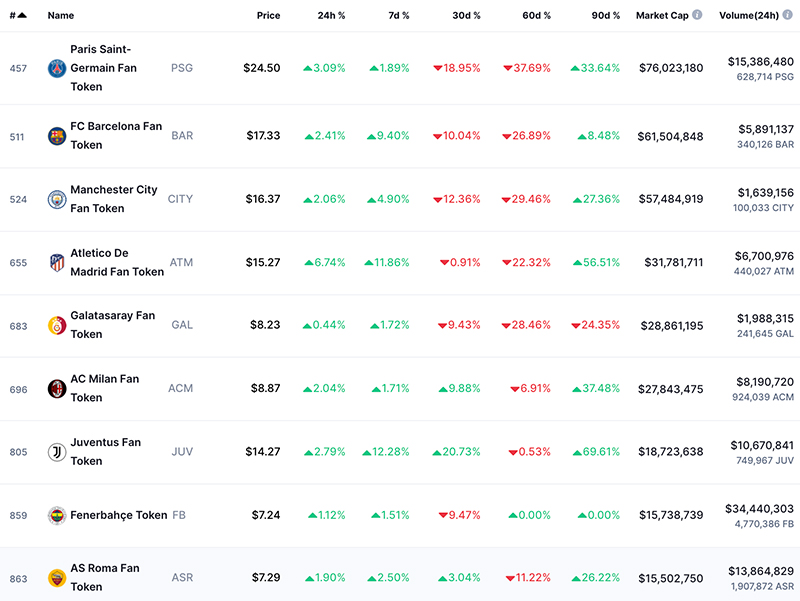This screenshot has height=601, width=800.
Task: Select the AS Roma Fan Token row
Action: pos(400,574)
